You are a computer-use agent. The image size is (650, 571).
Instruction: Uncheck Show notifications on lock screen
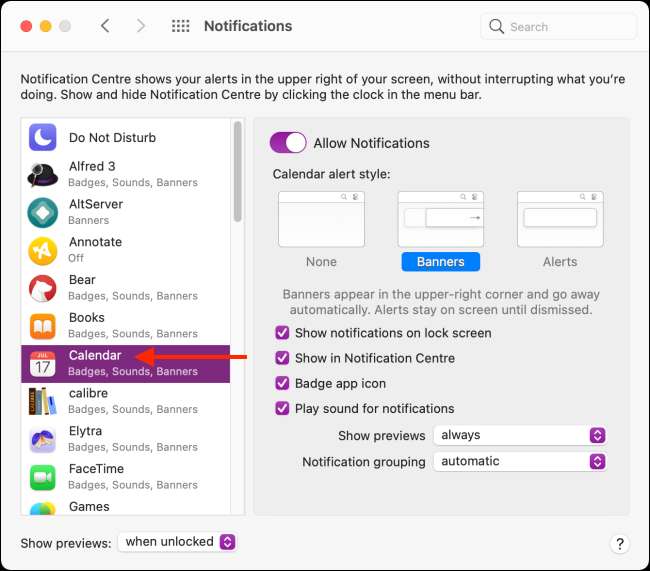(x=282, y=333)
